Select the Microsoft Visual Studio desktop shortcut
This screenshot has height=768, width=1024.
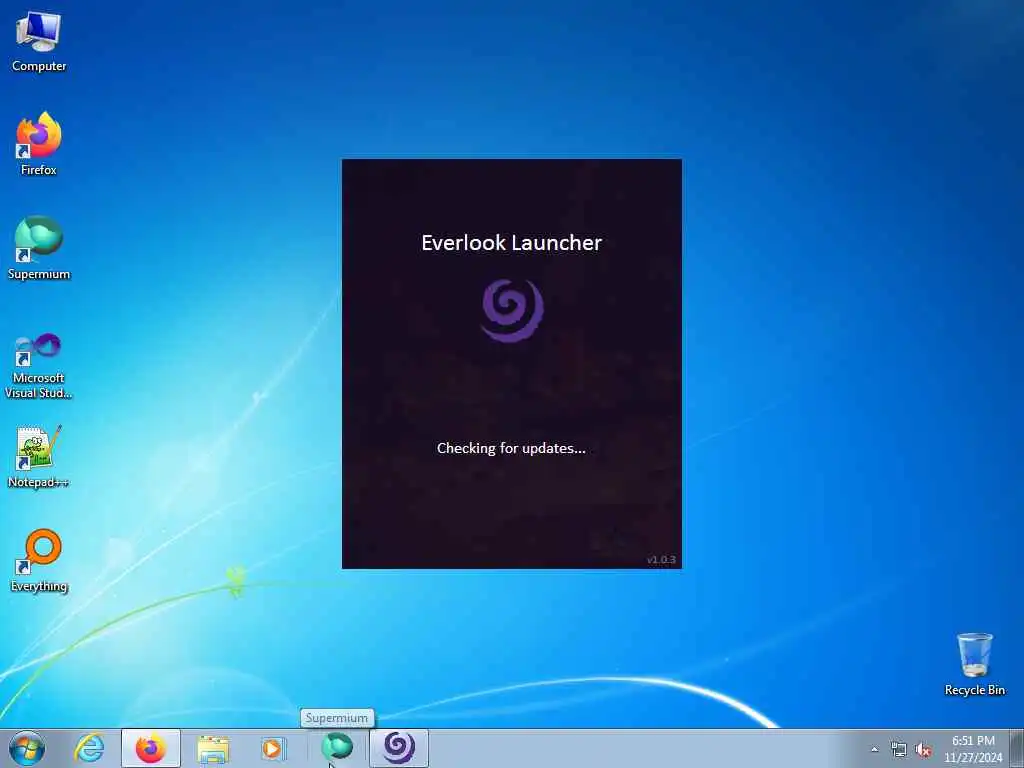coord(39,366)
